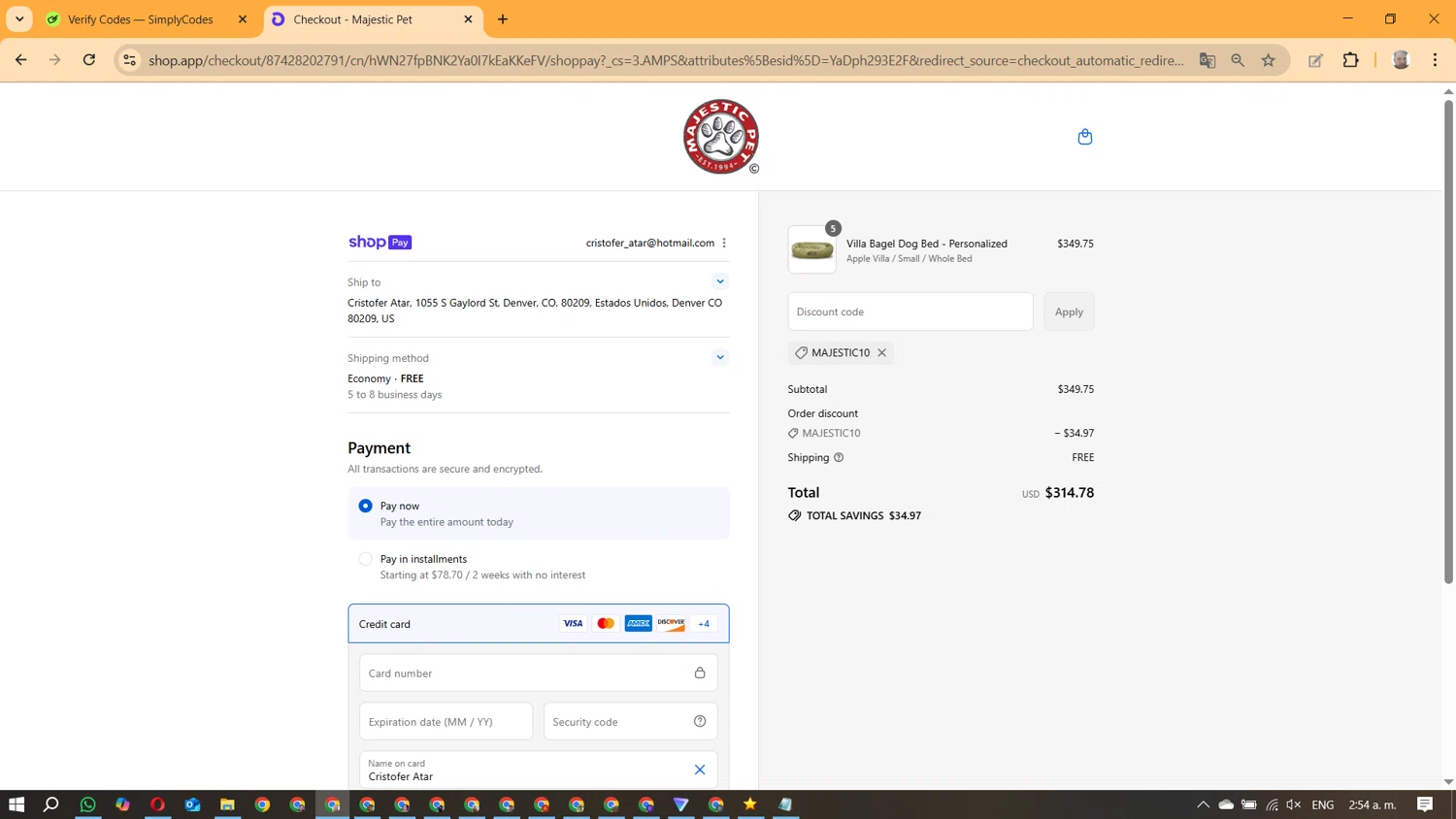1456x819 pixels.
Task: Click the Apply discount button
Action: tap(1069, 311)
